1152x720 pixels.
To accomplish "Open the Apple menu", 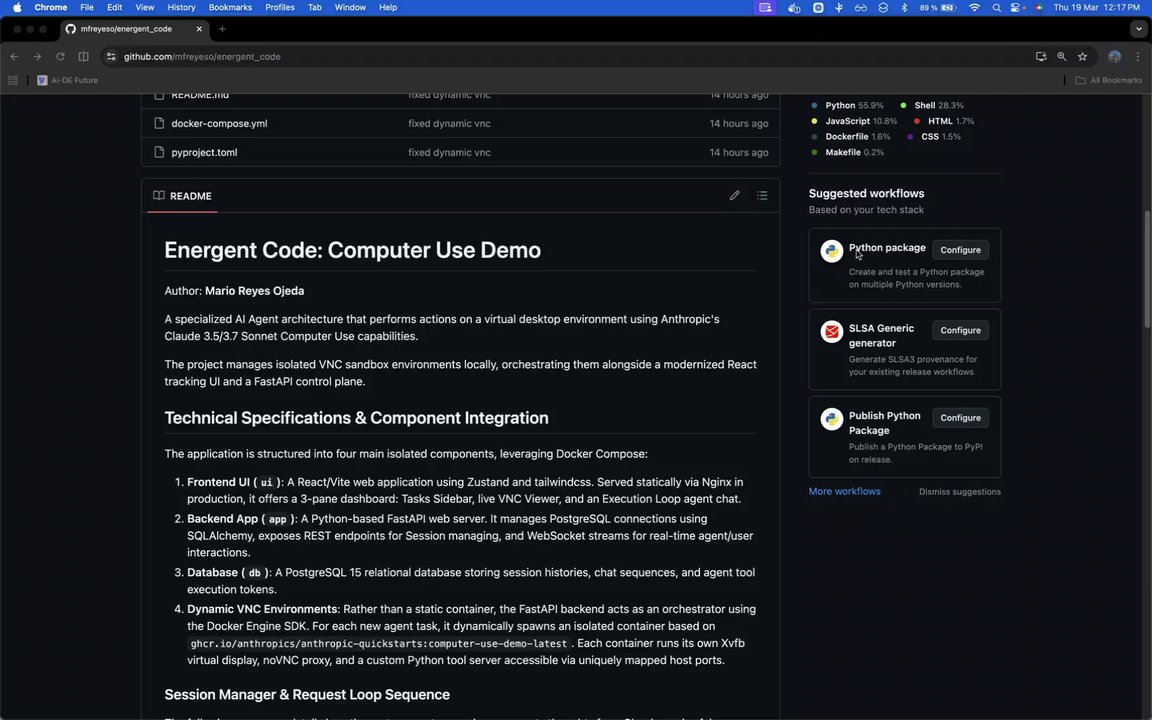I will point(17,7).
